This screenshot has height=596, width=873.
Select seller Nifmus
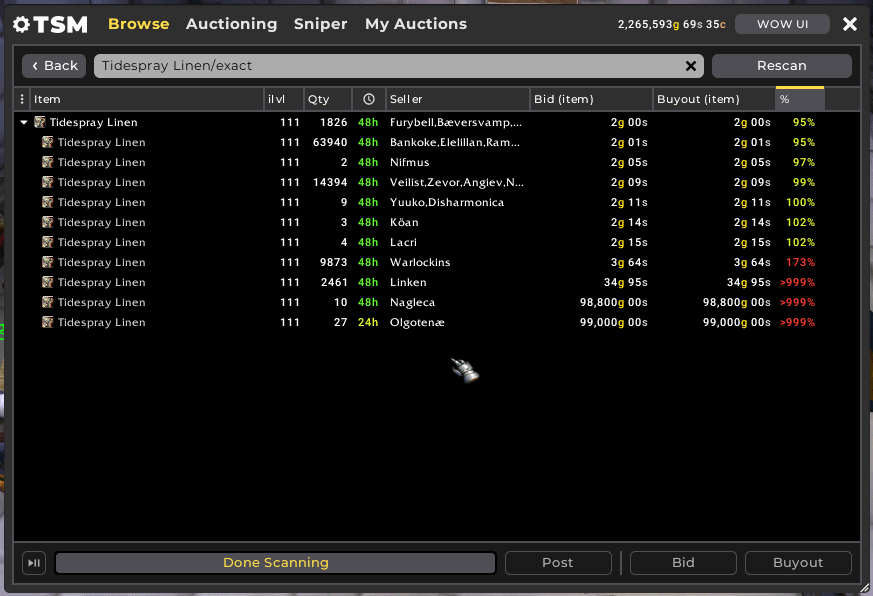pyautogui.click(x=409, y=162)
